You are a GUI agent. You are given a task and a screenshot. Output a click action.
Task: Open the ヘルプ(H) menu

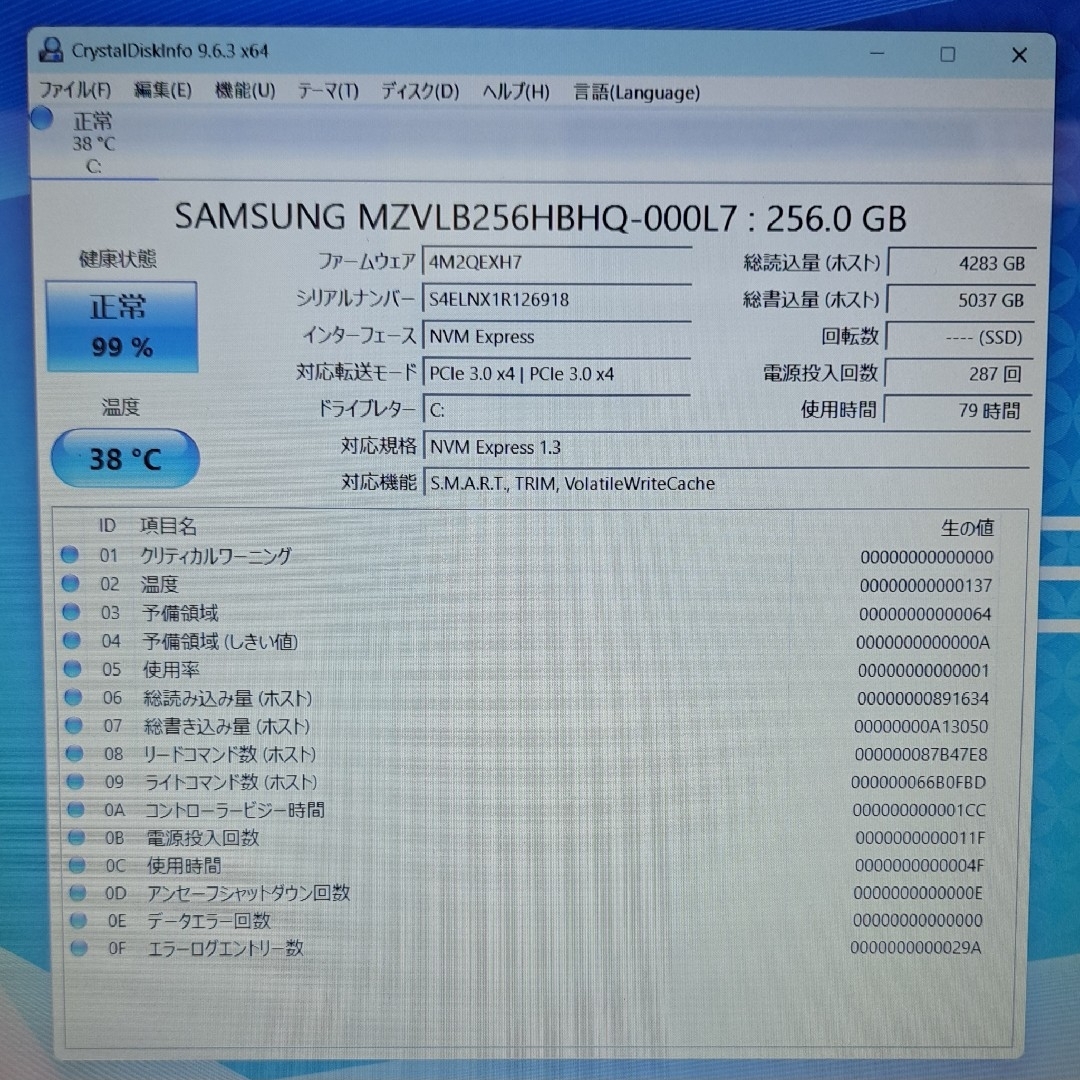click(x=516, y=92)
